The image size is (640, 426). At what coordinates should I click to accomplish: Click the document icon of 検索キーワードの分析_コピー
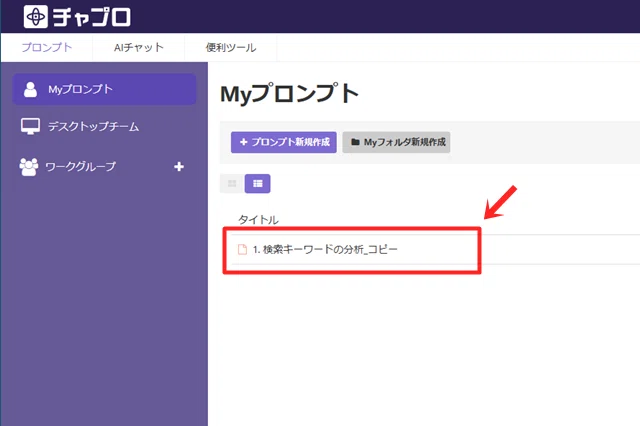click(242, 249)
